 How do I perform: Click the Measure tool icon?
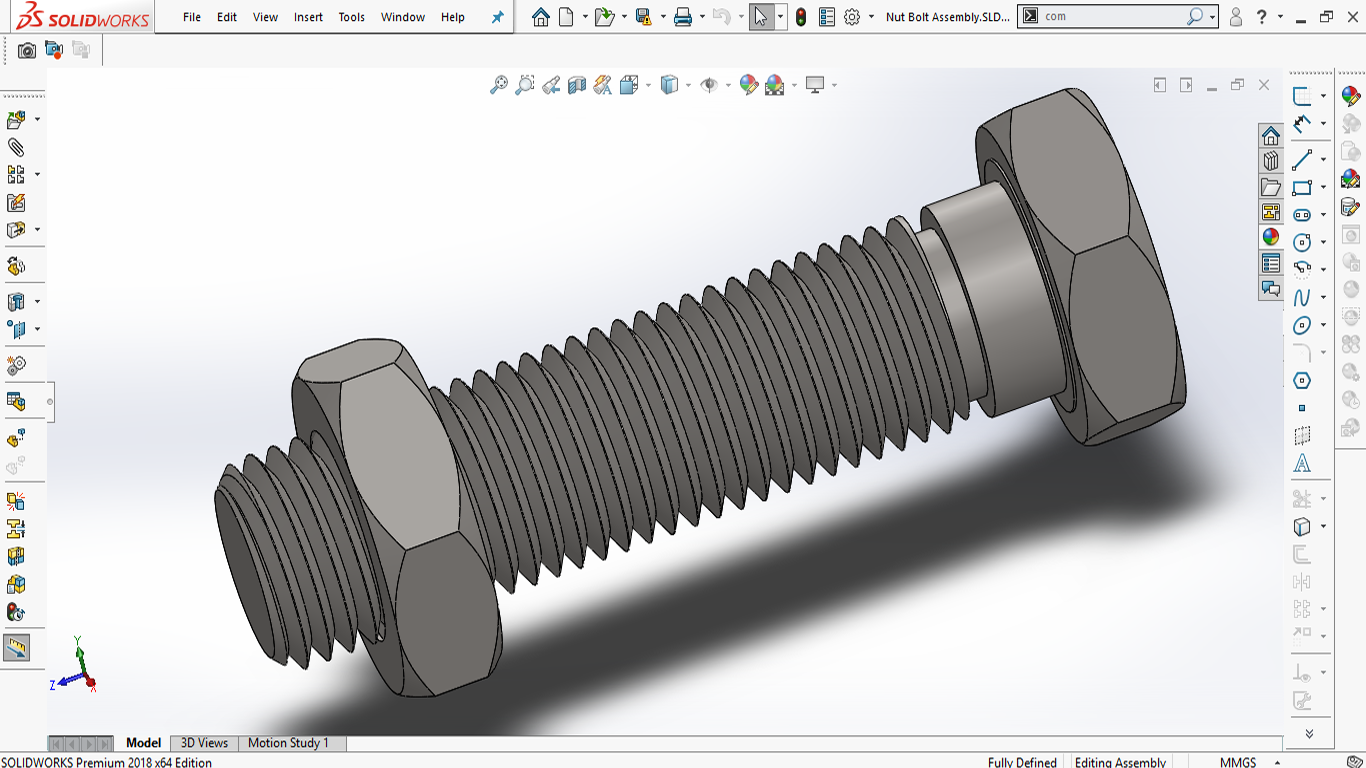tap(17, 649)
